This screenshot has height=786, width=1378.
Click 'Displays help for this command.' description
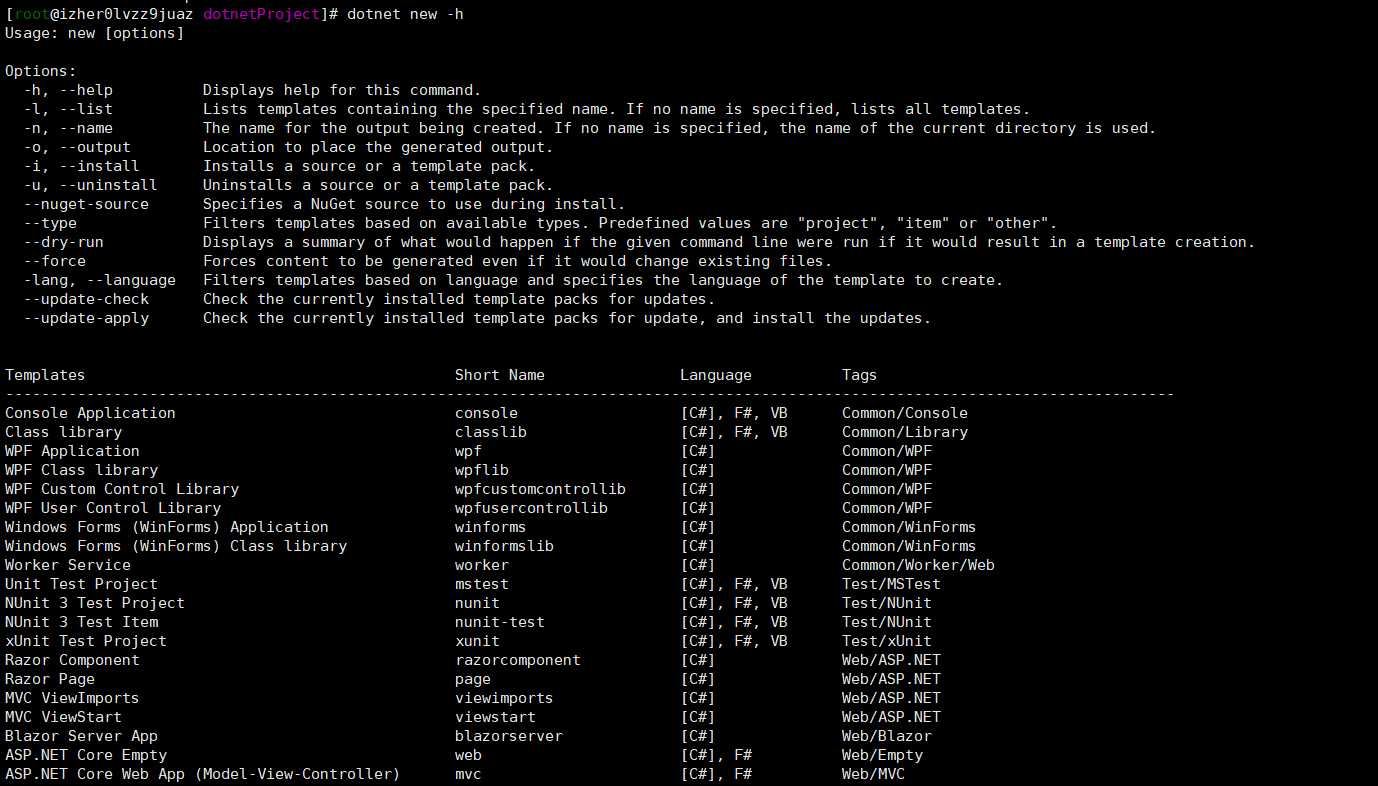pyautogui.click(x=342, y=90)
